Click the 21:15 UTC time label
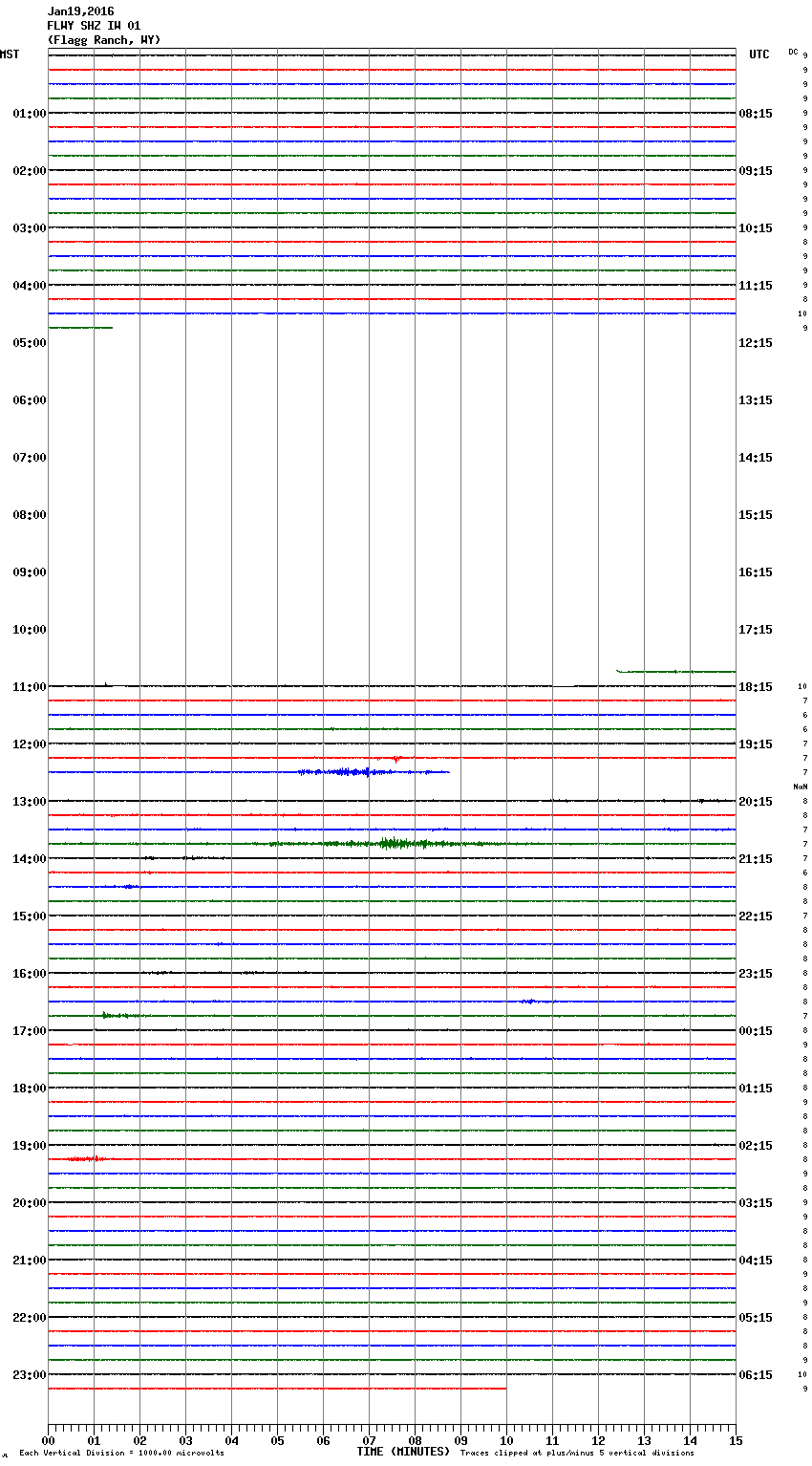 coord(756,859)
